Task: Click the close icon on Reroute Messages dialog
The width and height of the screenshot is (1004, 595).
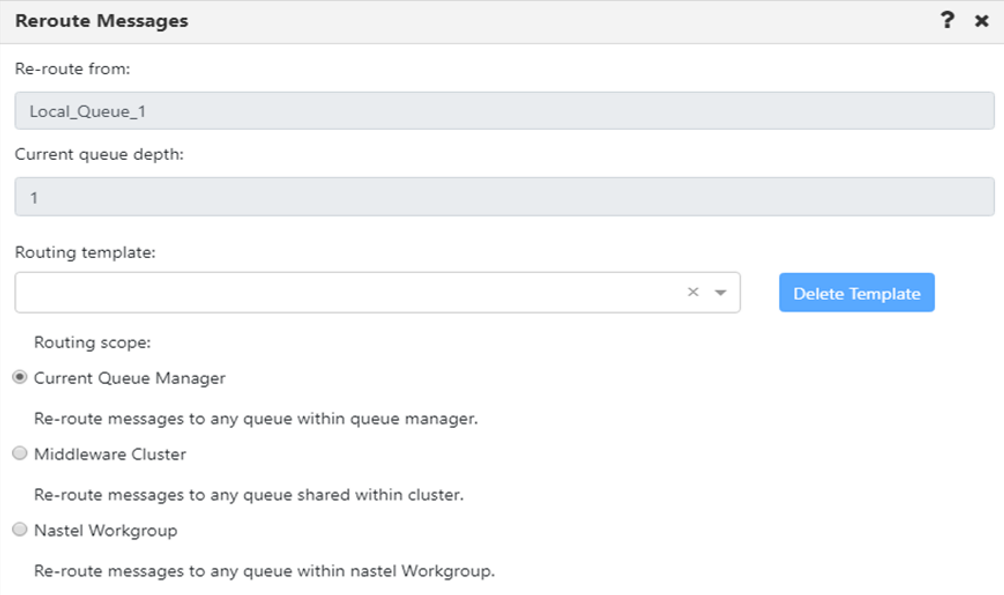Action: point(981,20)
